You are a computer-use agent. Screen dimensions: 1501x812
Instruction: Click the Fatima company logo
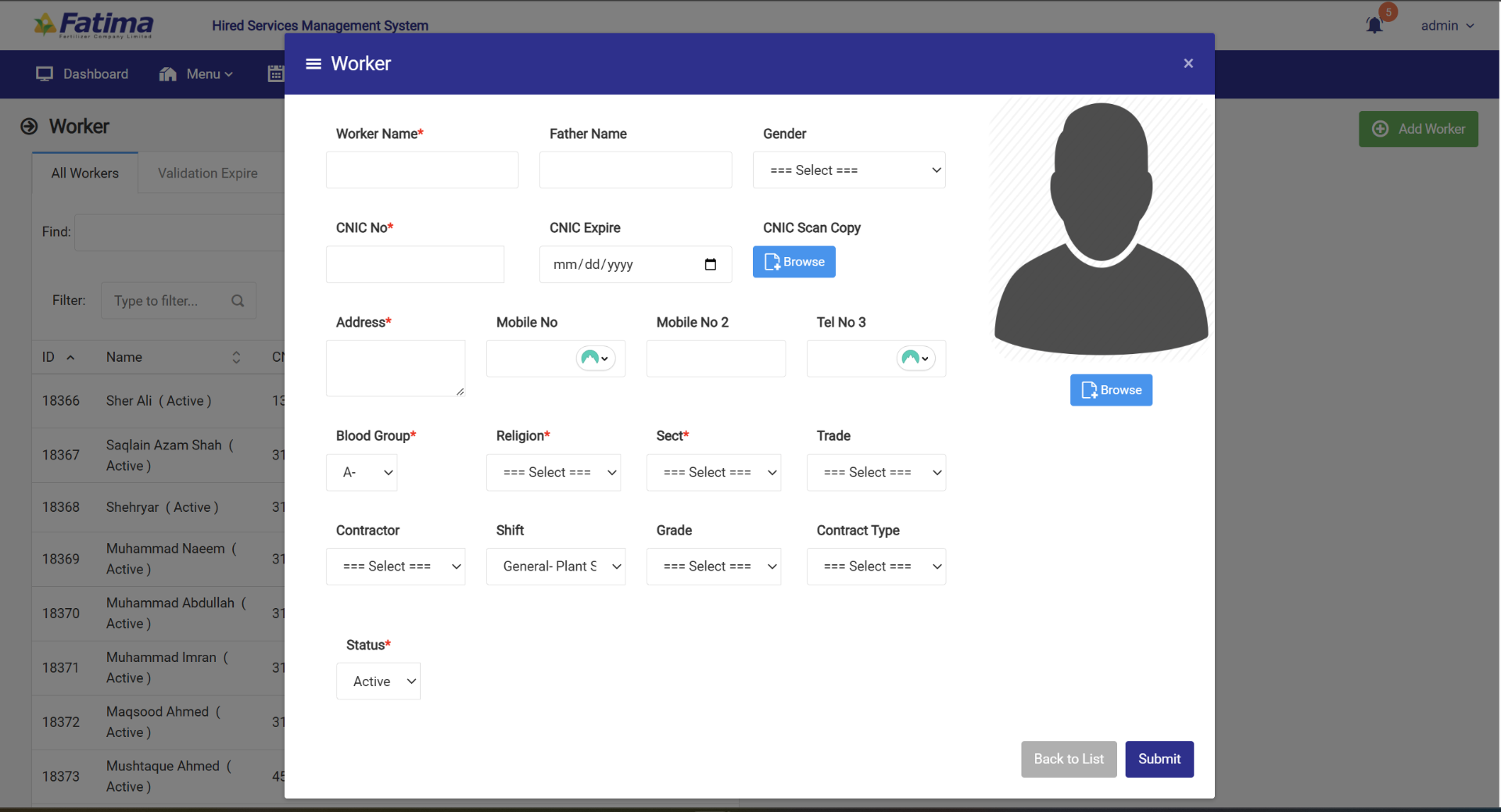point(93,24)
